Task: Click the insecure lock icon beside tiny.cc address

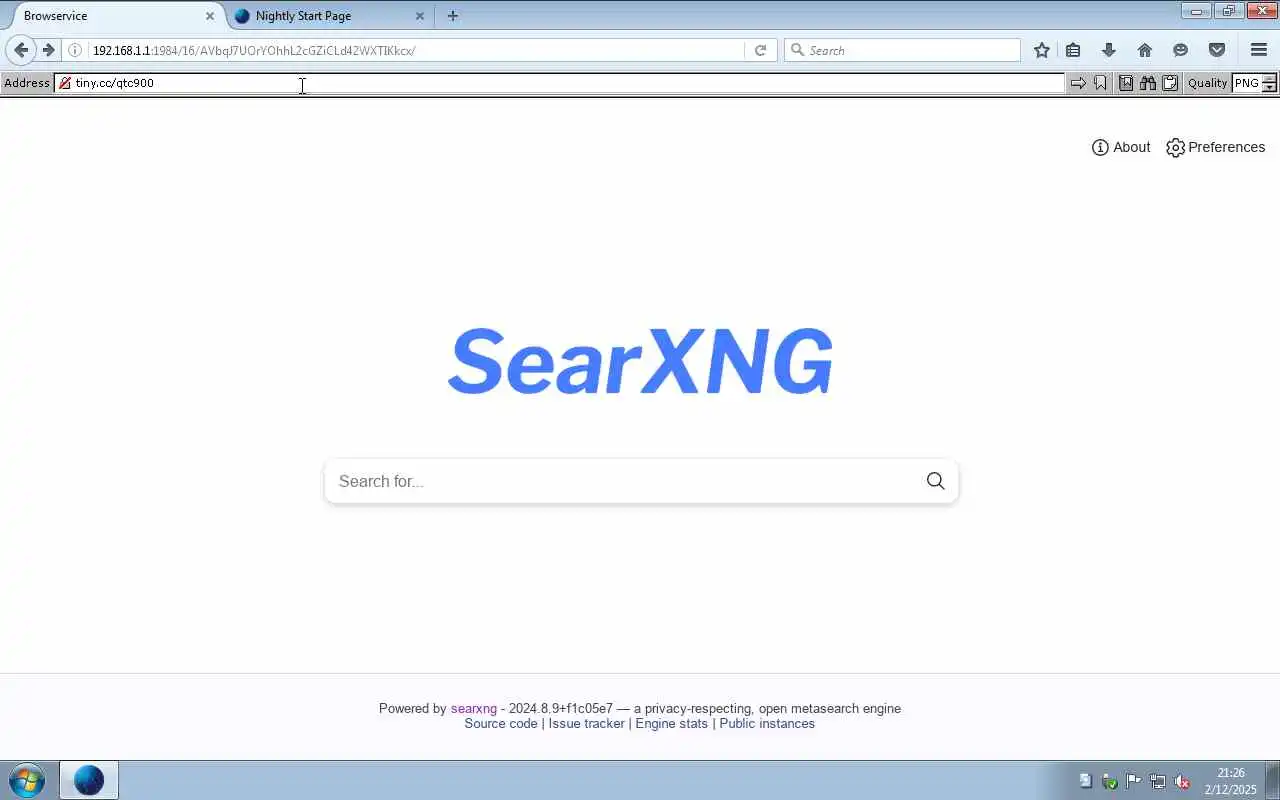Action: pyautogui.click(x=65, y=83)
